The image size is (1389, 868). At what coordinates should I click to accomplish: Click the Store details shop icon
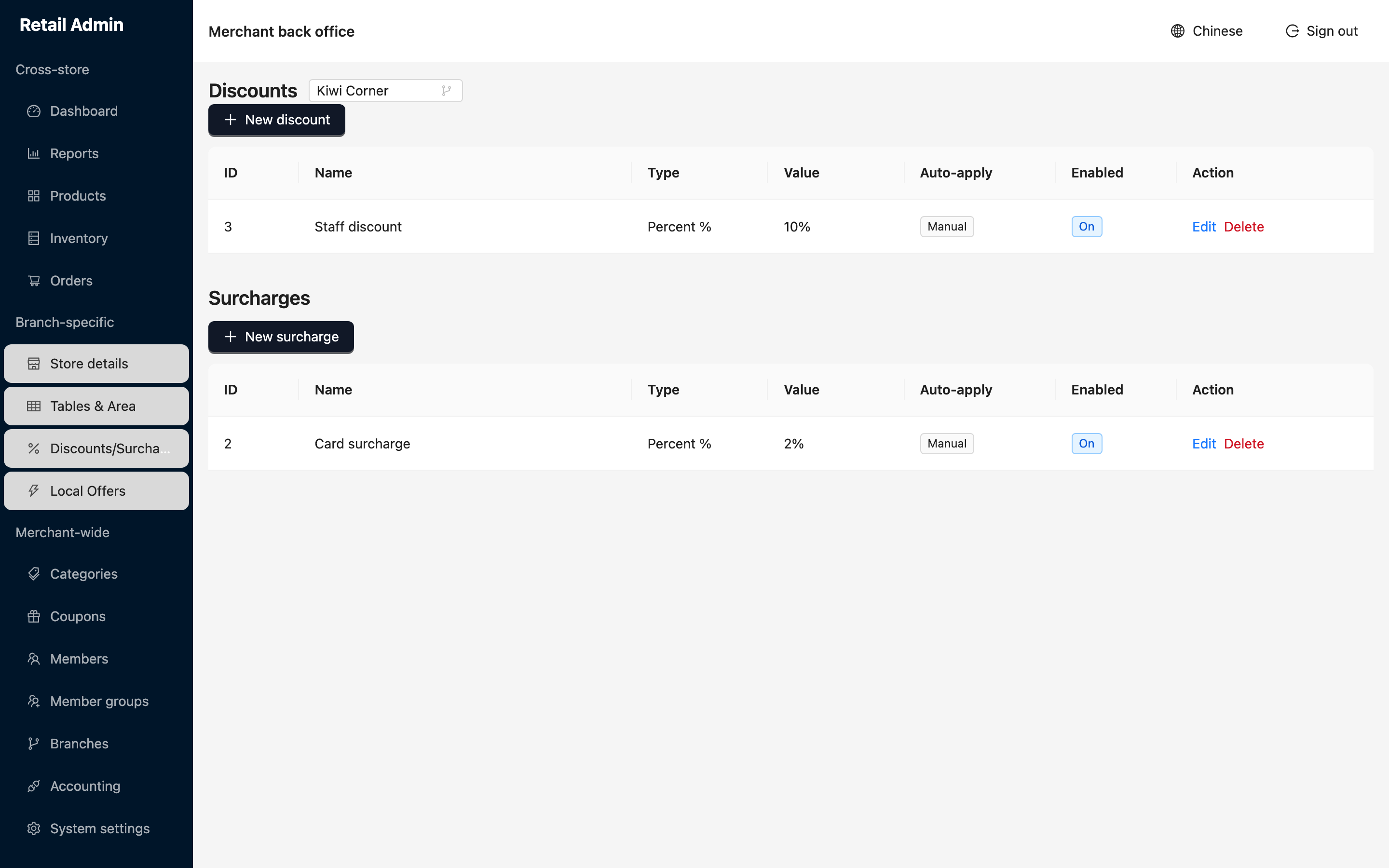point(34,364)
